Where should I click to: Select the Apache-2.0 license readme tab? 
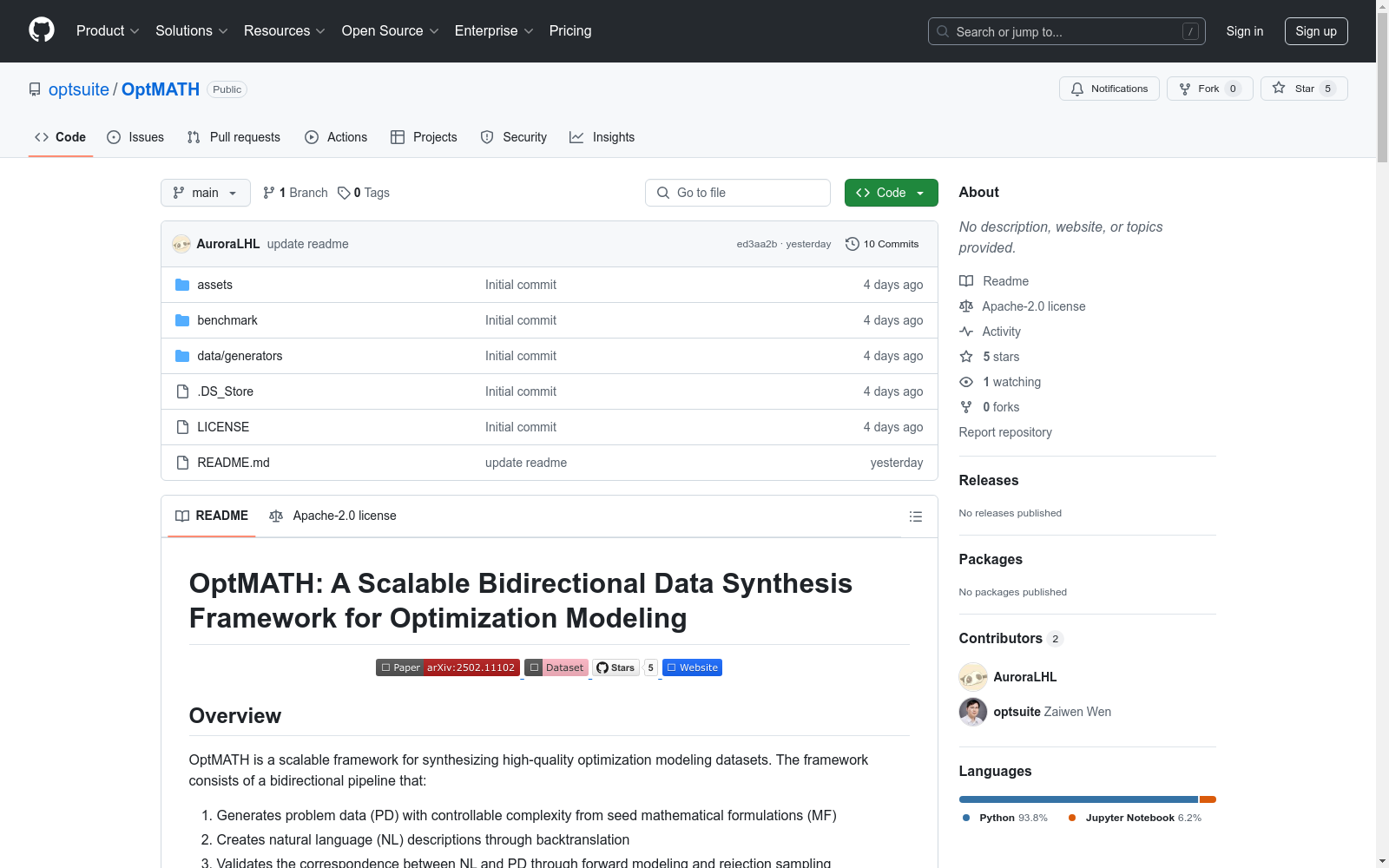332,516
